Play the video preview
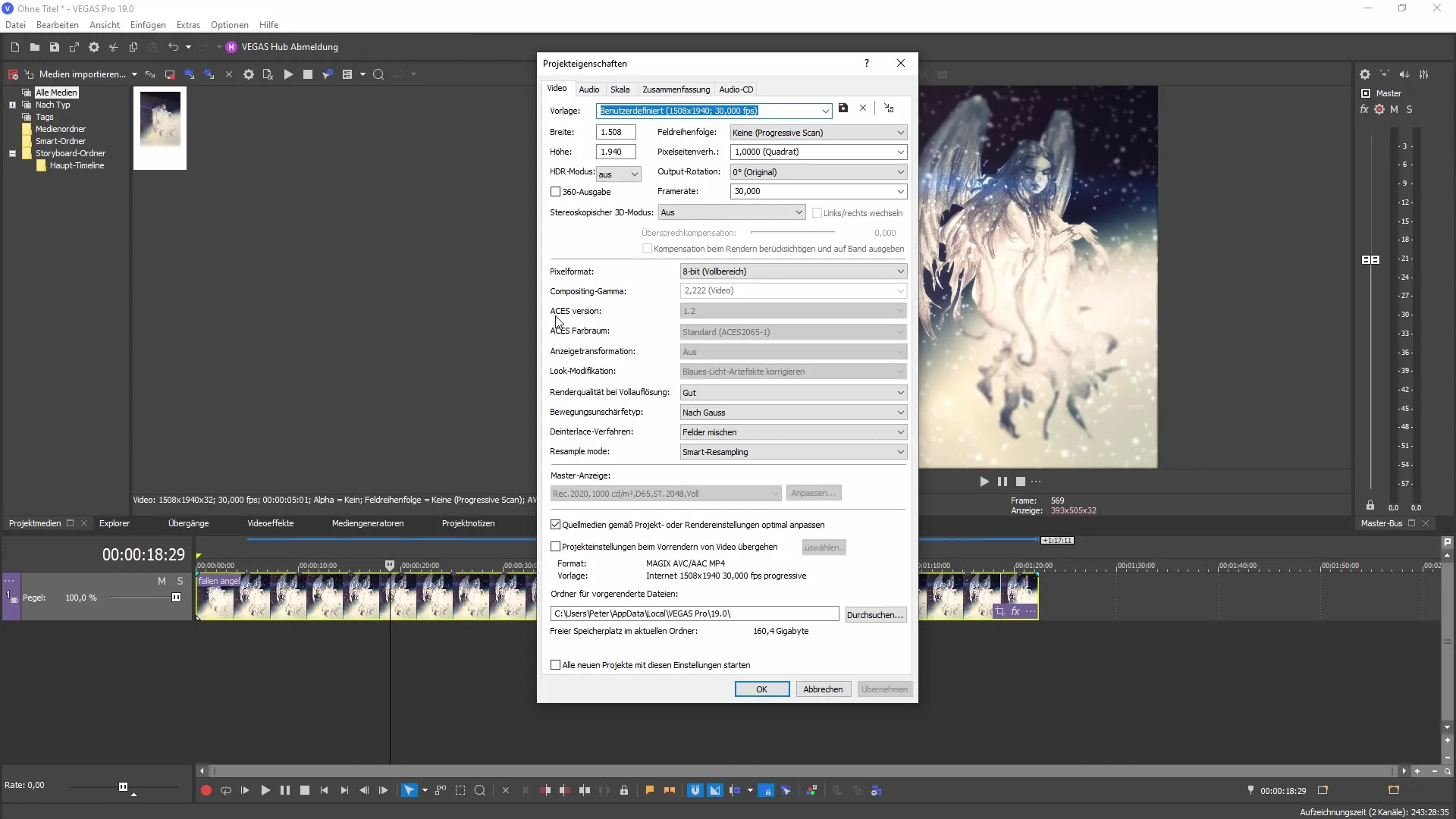This screenshot has width=1456, height=819. (984, 482)
